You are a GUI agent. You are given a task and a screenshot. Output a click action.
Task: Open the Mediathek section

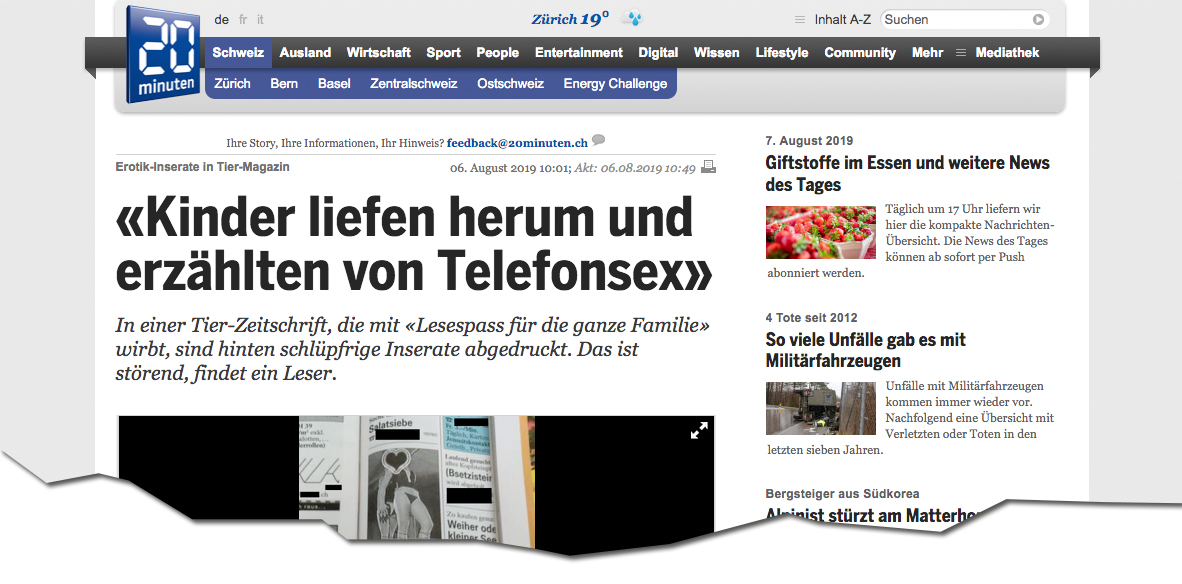1007,53
